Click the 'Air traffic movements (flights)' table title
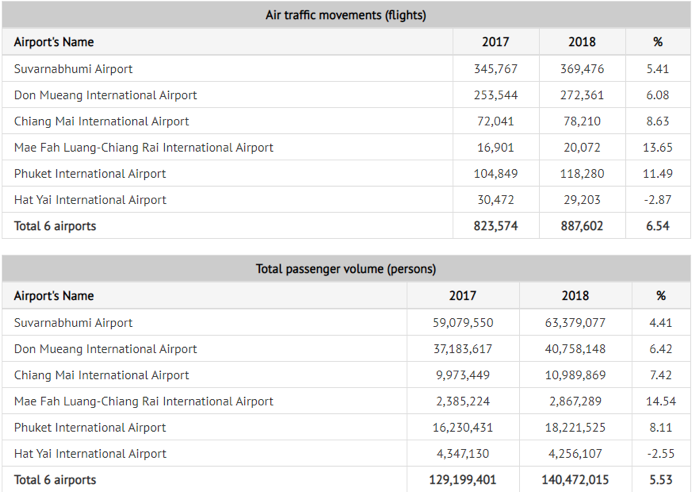Image resolution: width=692 pixels, height=492 pixels. 345,15
